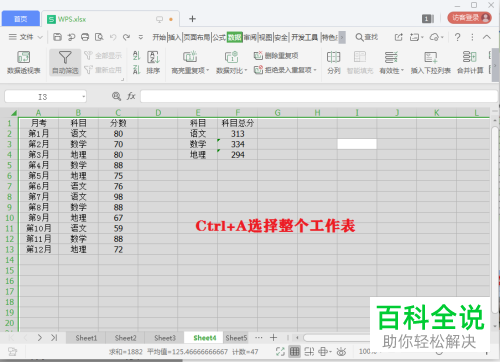Click the 重新应用 reapply filter button

(103, 70)
